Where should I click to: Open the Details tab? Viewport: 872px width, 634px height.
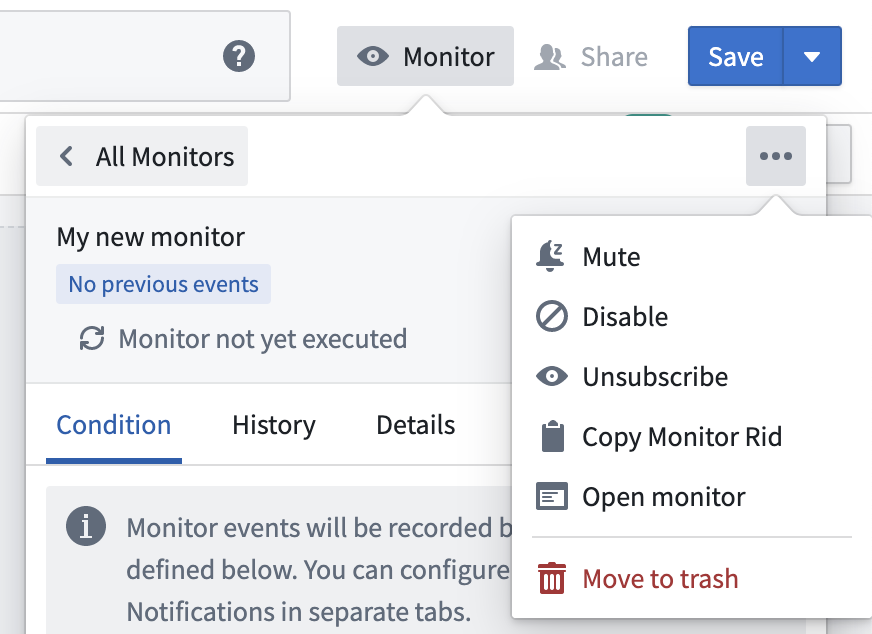tap(415, 425)
